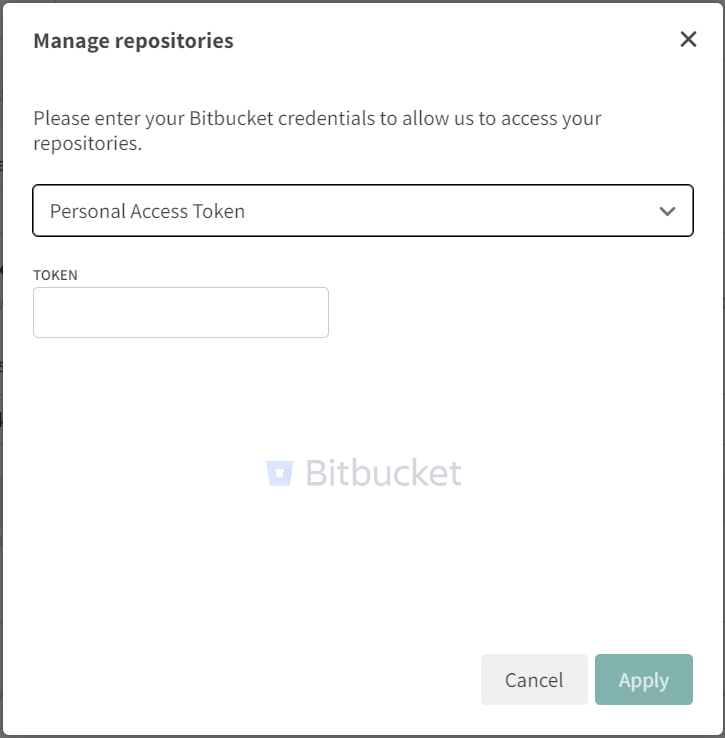The height and width of the screenshot is (738, 725).
Task: Click the word "repositories." in the description
Action: tap(87, 143)
